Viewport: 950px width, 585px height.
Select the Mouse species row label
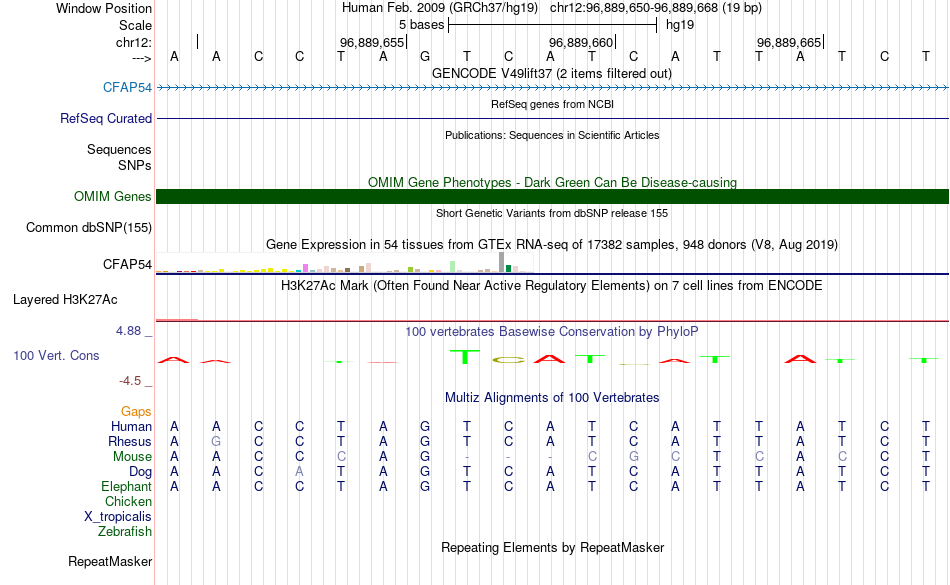point(132,457)
